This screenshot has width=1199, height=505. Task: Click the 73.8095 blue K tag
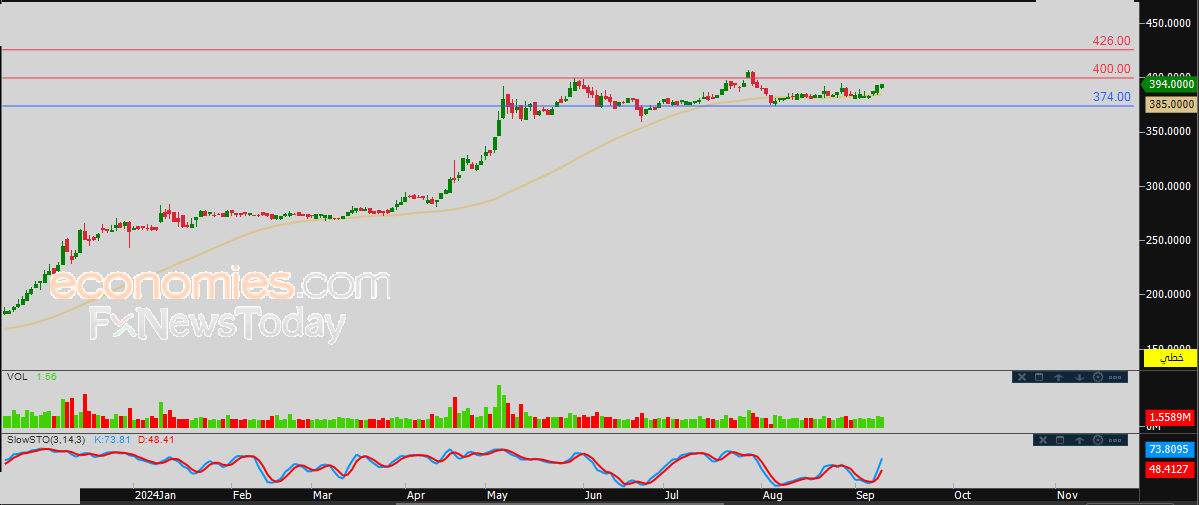(x=1170, y=449)
